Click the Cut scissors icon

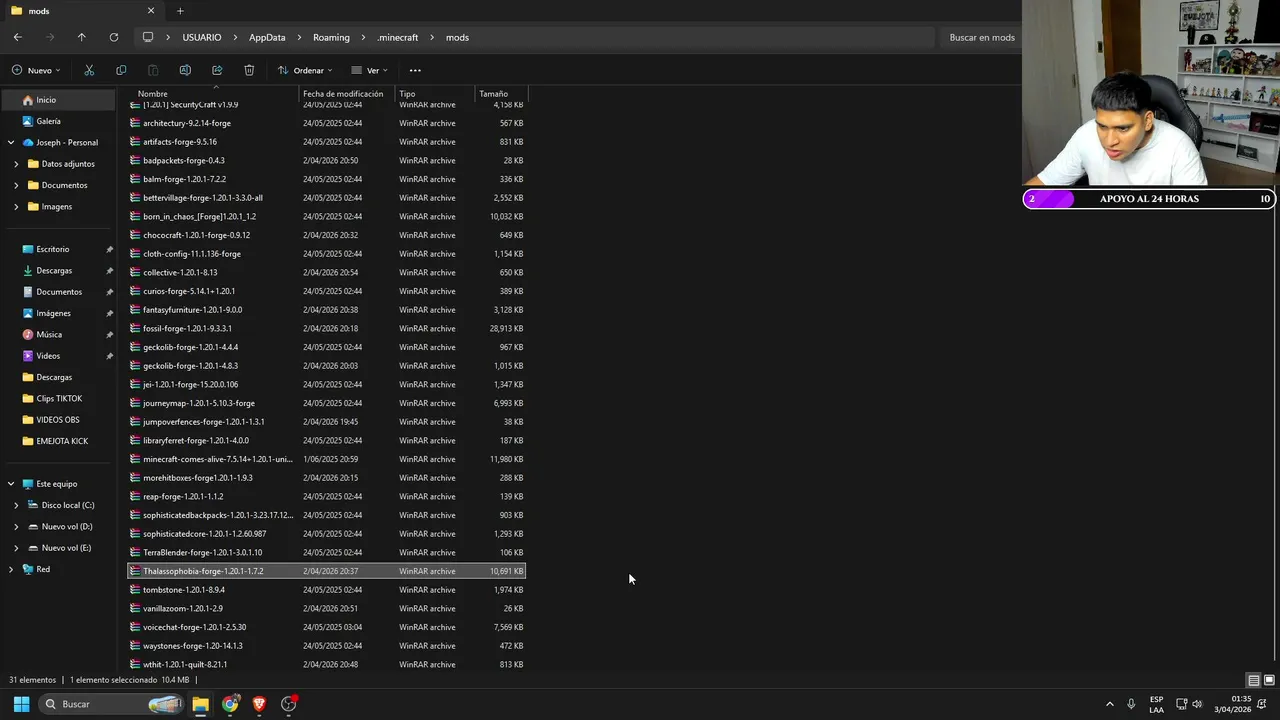pos(89,70)
